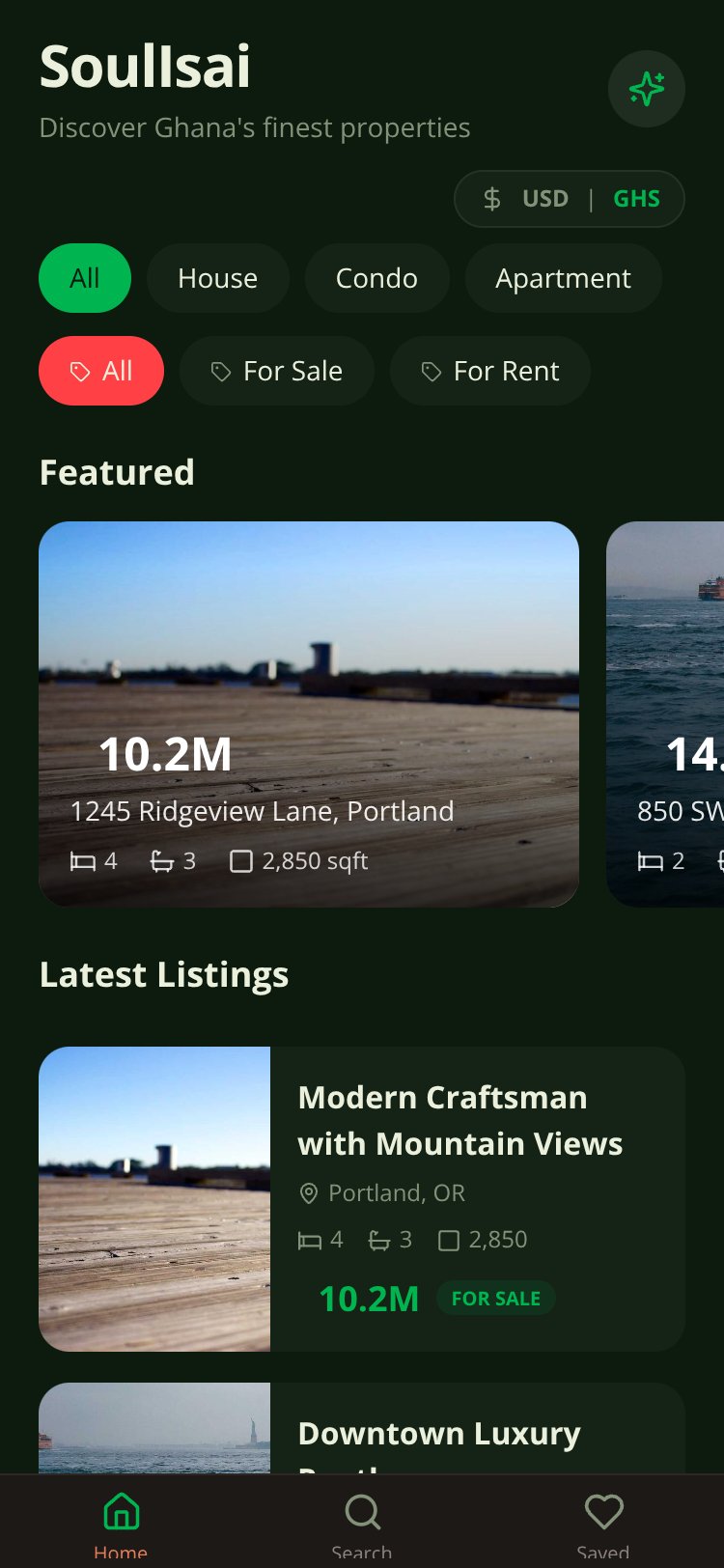The width and height of the screenshot is (724, 1568).
Task: Click 1245 Ridgeview Lane, Portland address
Action: point(262,811)
